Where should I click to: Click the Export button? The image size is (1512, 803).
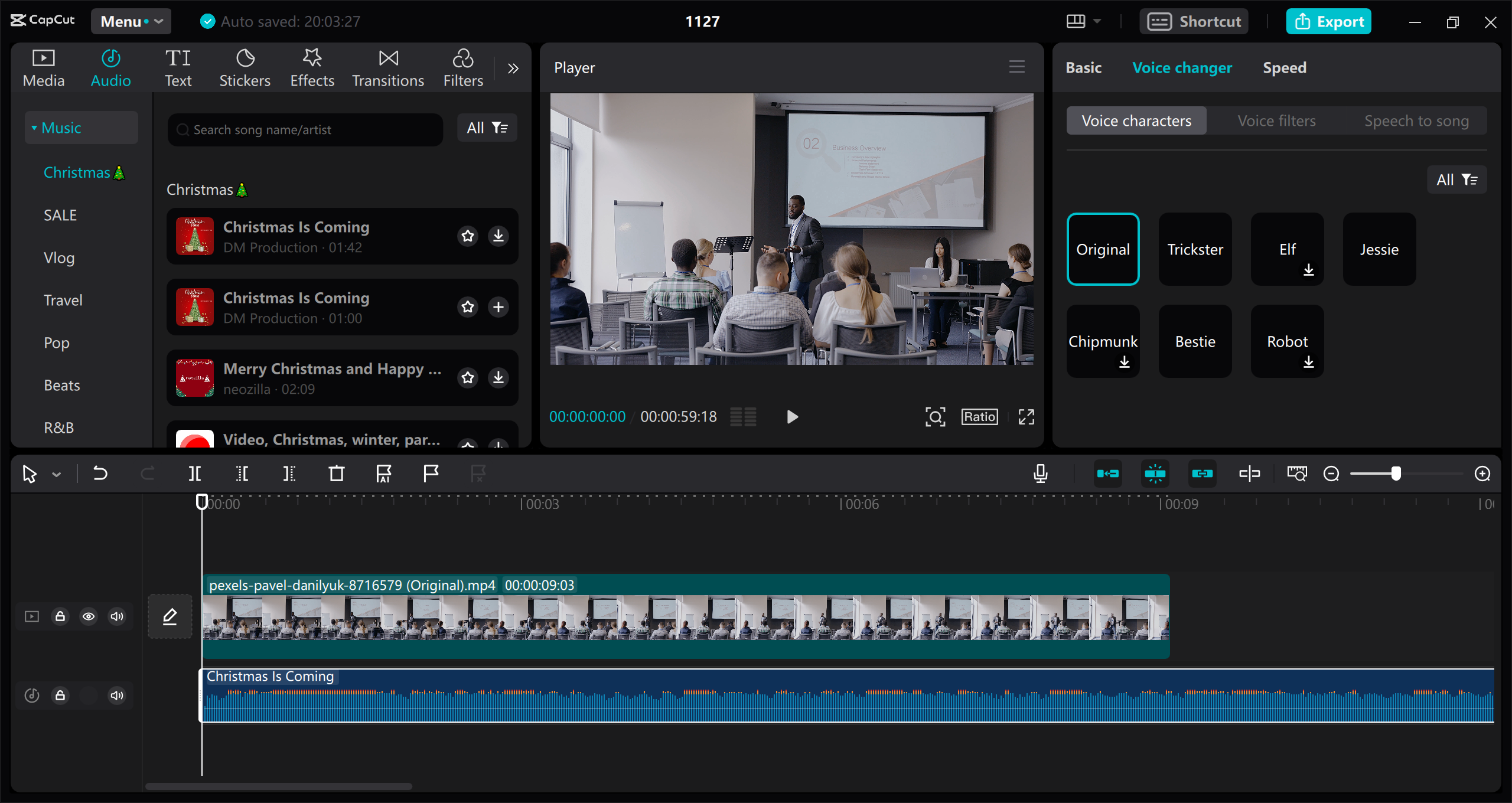(x=1329, y=21)
